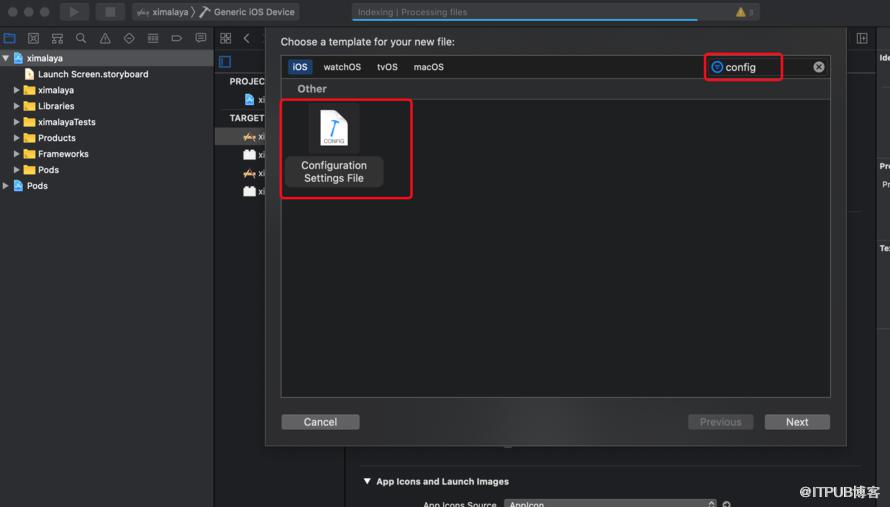This screenshot has height=507, width=890.
Task: Click the Stop button in toolbar
Action: coord(110,11)
